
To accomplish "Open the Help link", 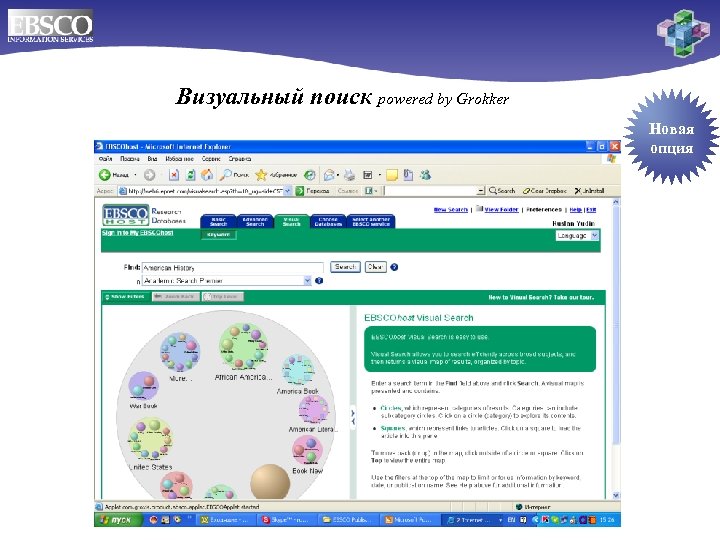I will click(576, 209).
